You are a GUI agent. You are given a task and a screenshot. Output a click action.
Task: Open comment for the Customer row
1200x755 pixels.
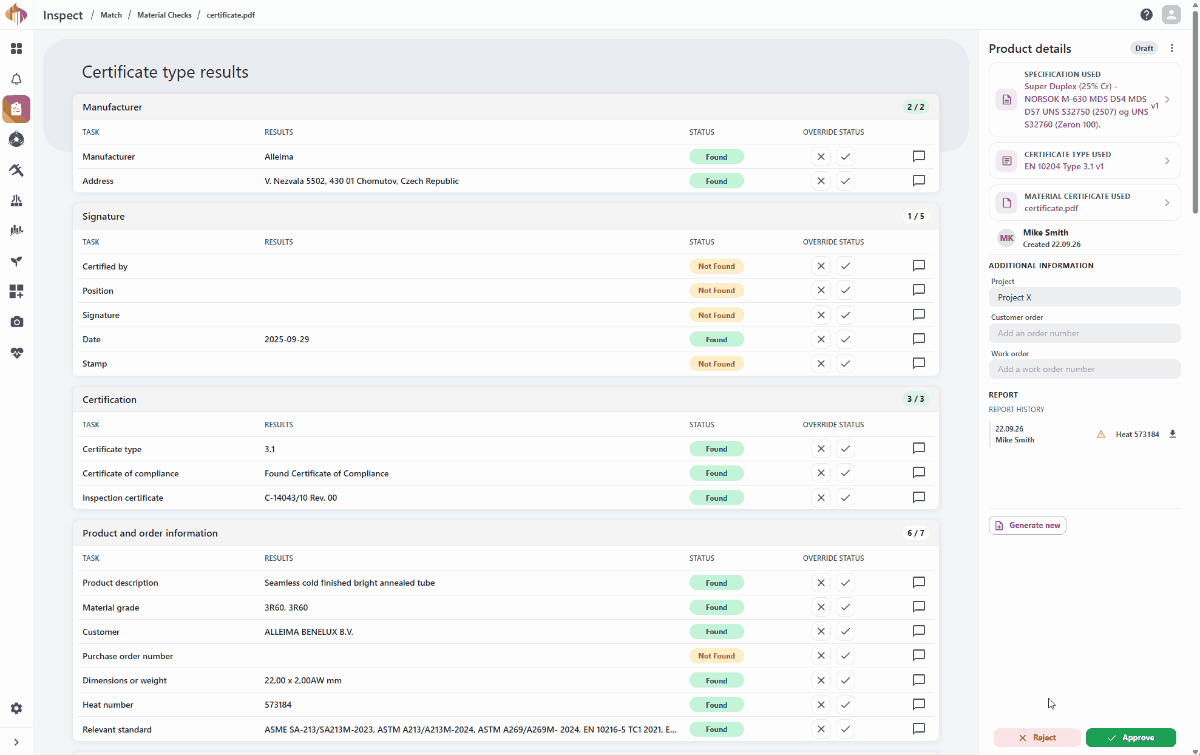tap(918, 631)
